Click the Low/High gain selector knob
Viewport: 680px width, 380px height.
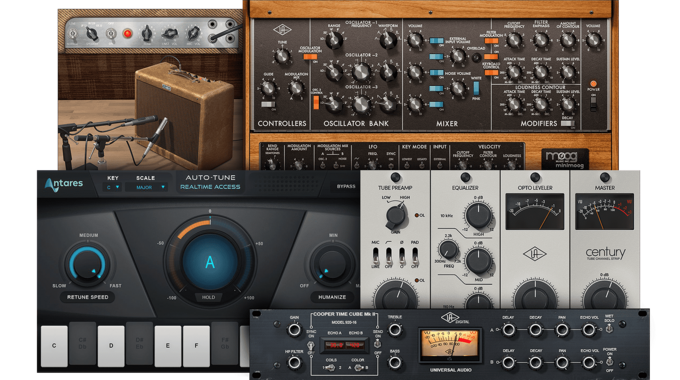(x=396, y=216)
